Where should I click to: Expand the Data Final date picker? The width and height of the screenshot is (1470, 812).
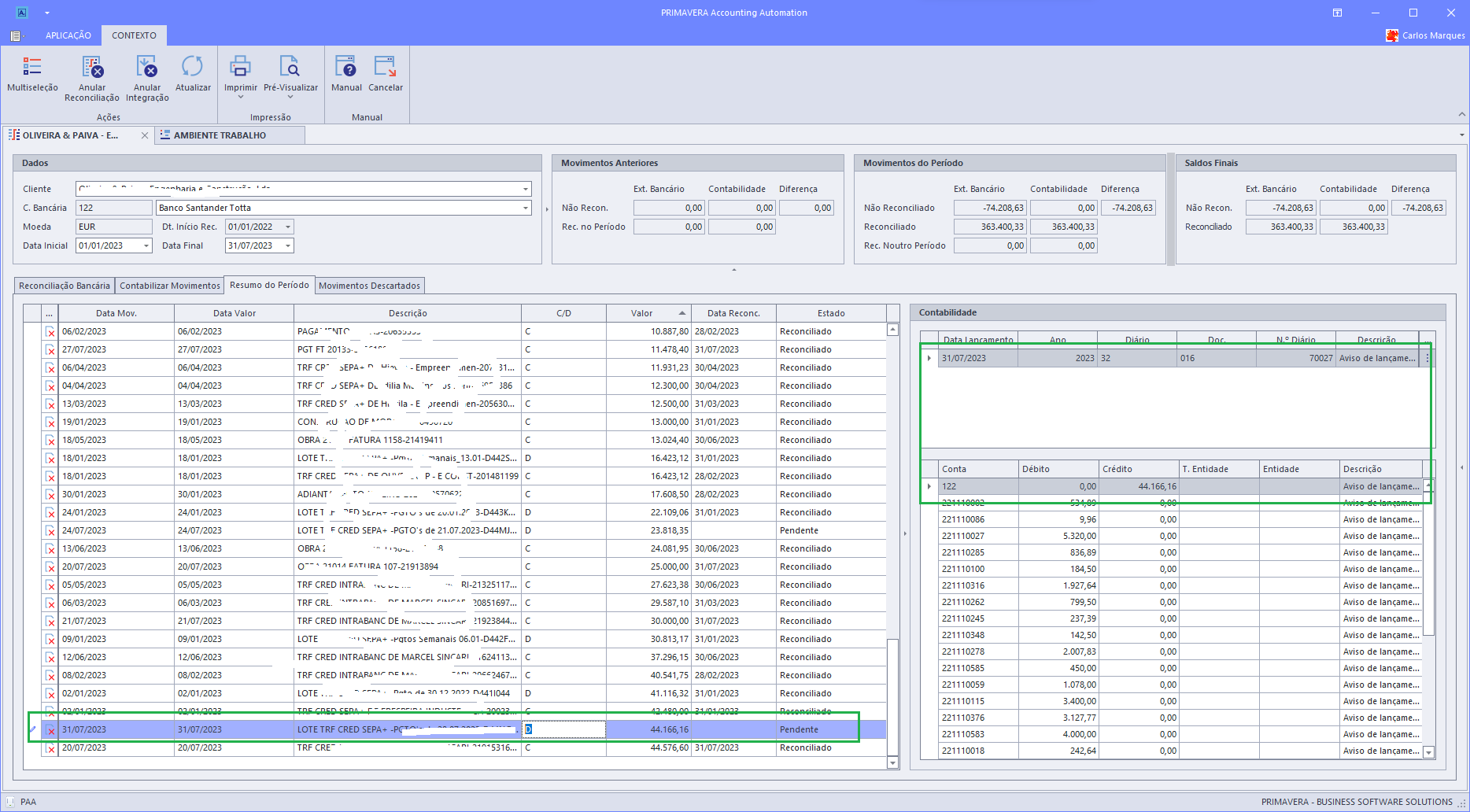pos(288,246)
